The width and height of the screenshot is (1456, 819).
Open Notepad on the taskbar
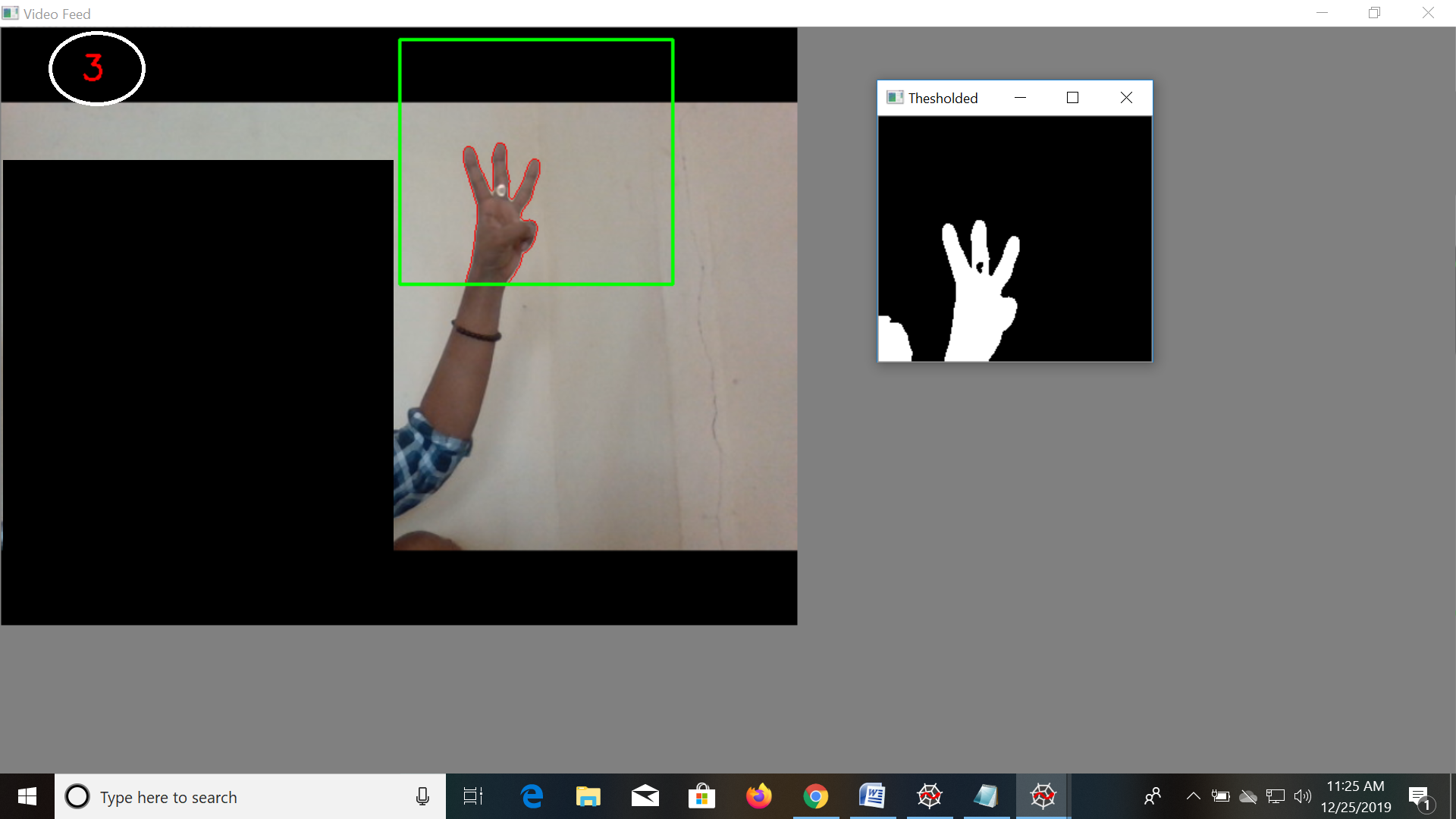[x=986, y=796]
